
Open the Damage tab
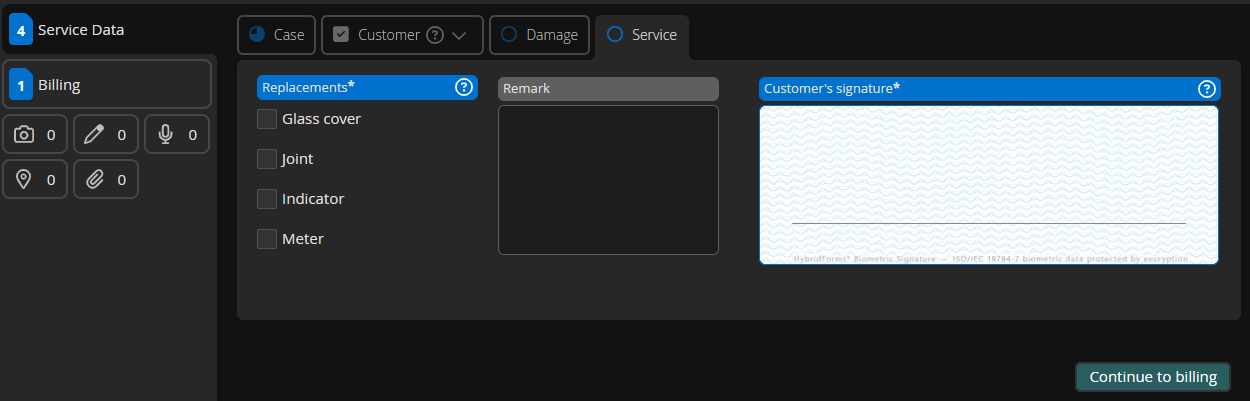click(x=540, y=35)
